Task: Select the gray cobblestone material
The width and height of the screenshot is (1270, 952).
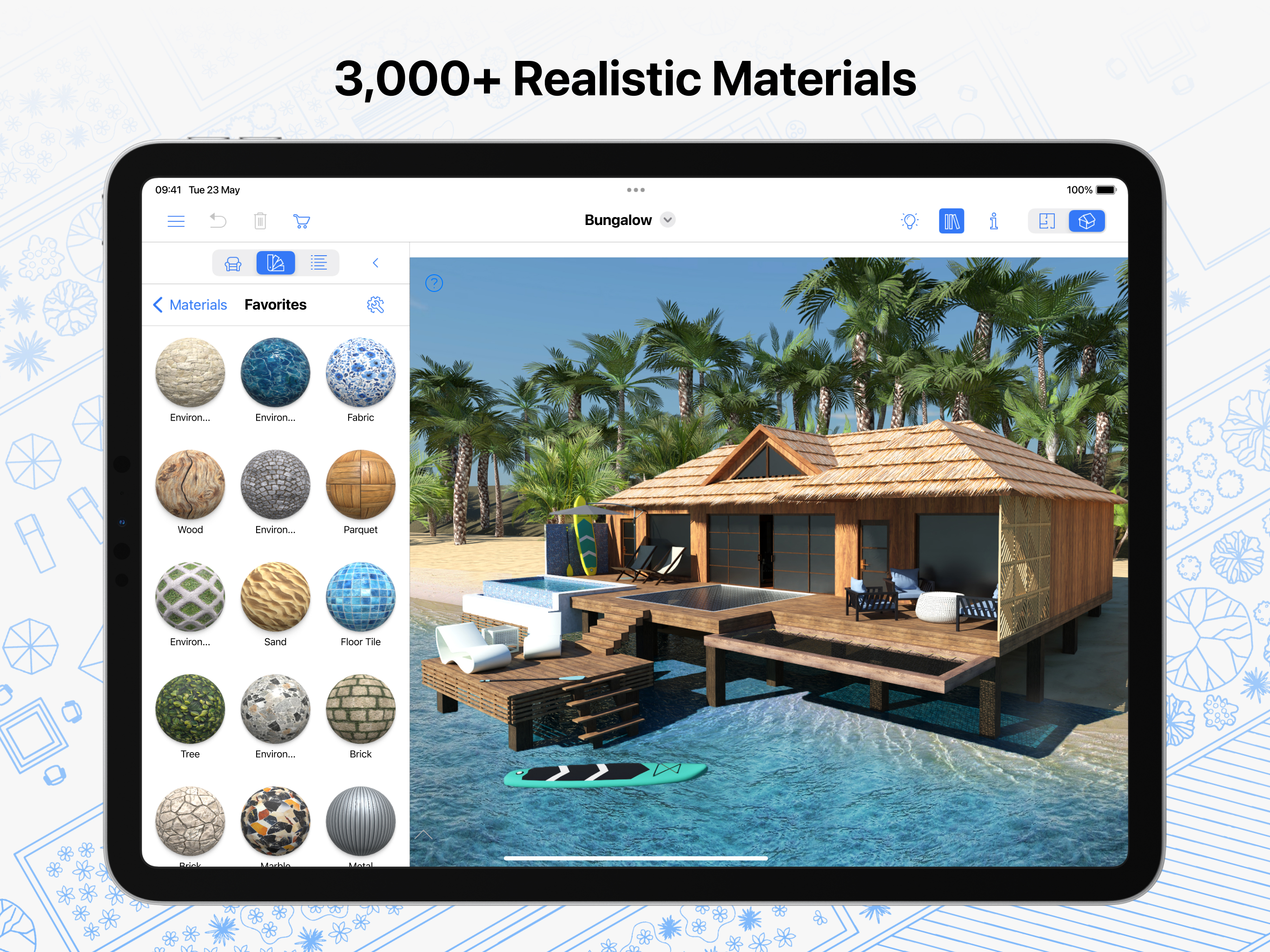Action: [276, 485]
